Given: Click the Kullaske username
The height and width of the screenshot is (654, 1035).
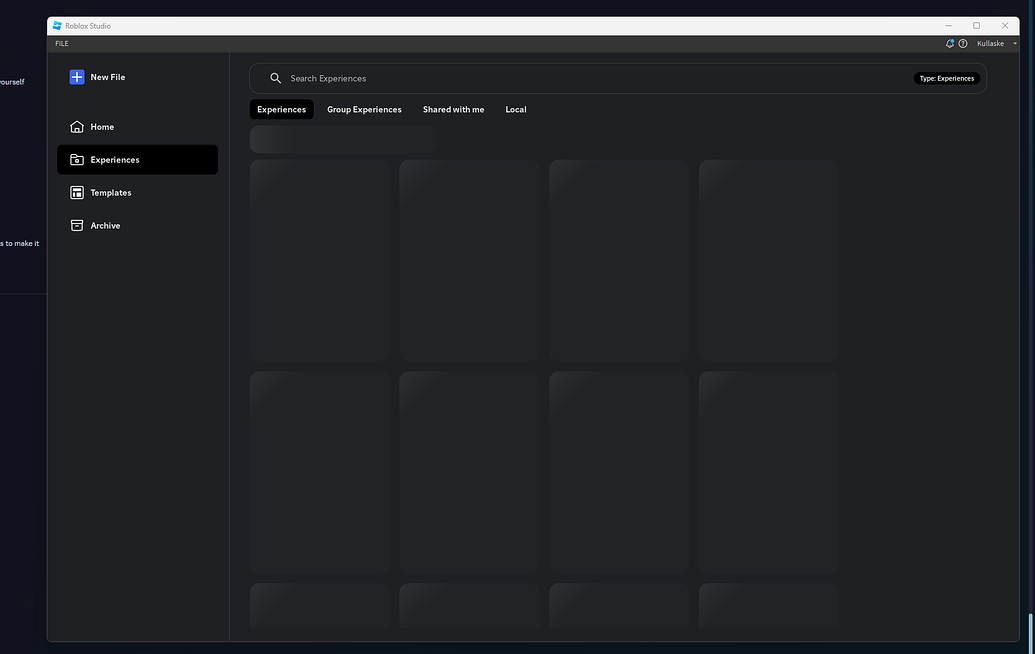Looking at the screenshot, I should [x=990, y=44].
